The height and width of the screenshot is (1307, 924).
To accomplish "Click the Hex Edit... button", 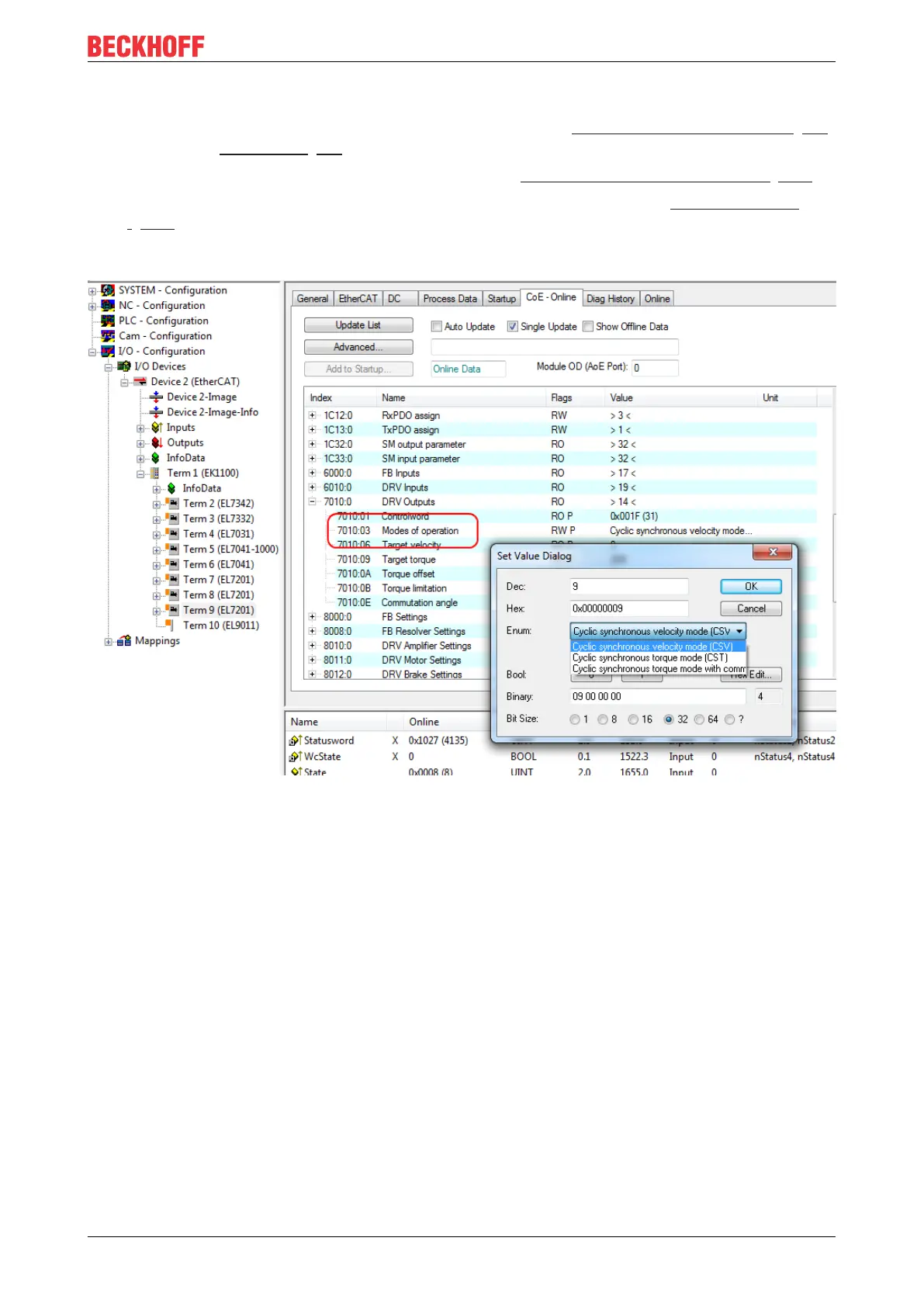I will pos(751,674).
